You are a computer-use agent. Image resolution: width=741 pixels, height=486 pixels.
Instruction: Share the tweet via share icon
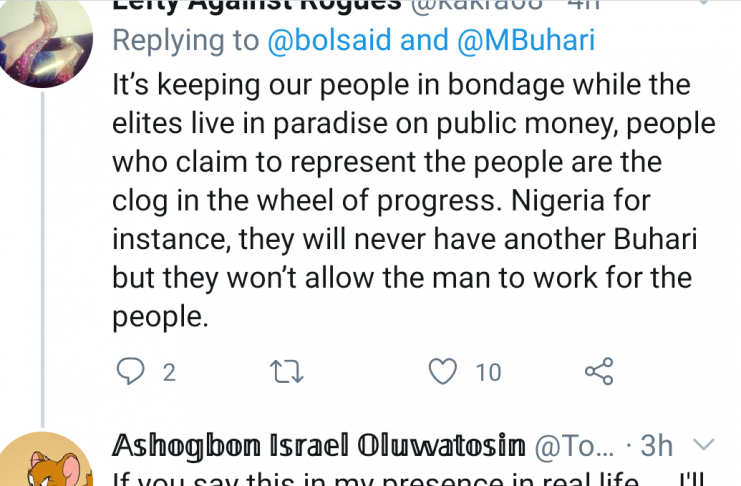click(597, 372)
